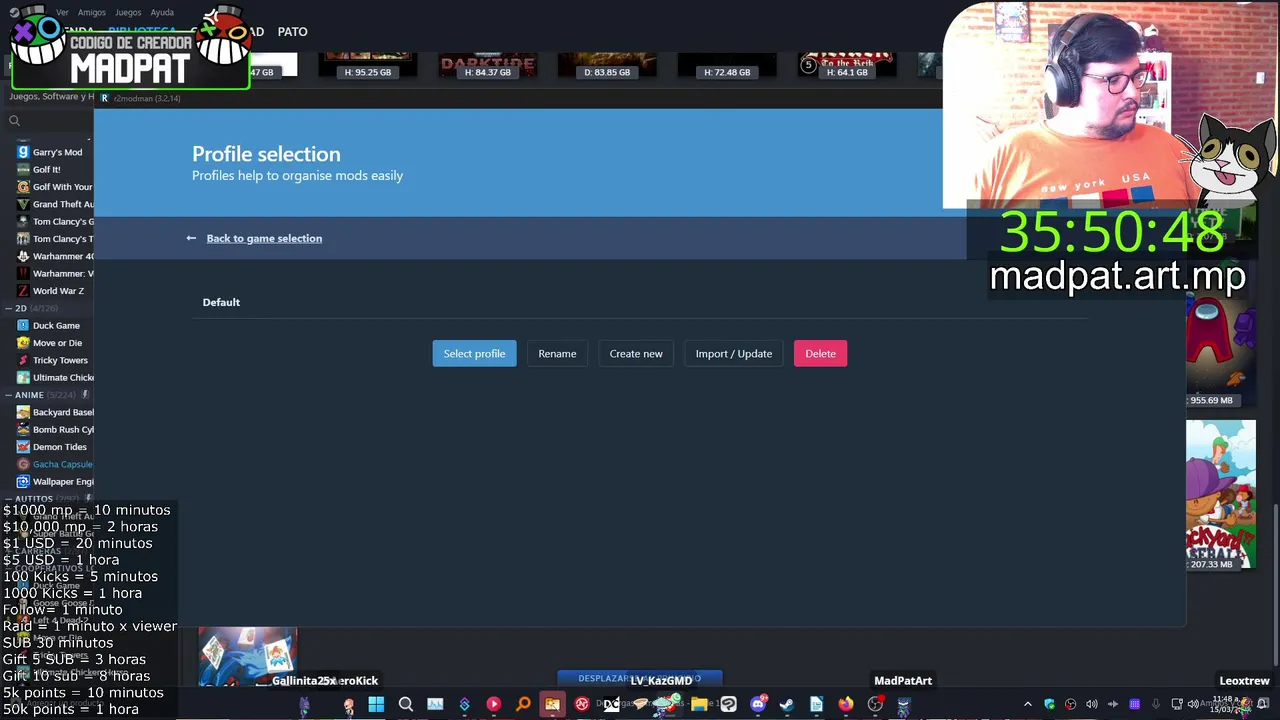This screenshot has width=1280, height=720.
Task: Open the Juegos menu in Steam
Action: [x=128, y=12]
